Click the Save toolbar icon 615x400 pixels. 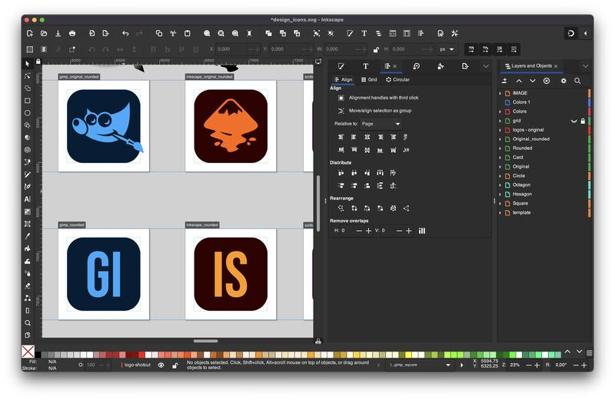pos(58,34)
